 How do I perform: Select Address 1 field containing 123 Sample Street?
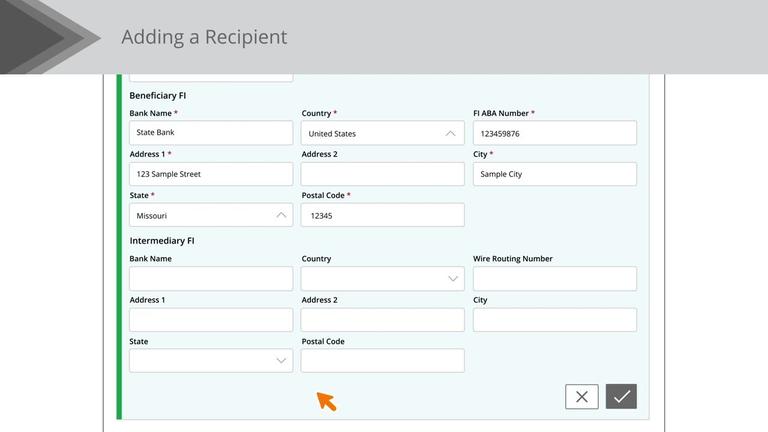[211, 174]
